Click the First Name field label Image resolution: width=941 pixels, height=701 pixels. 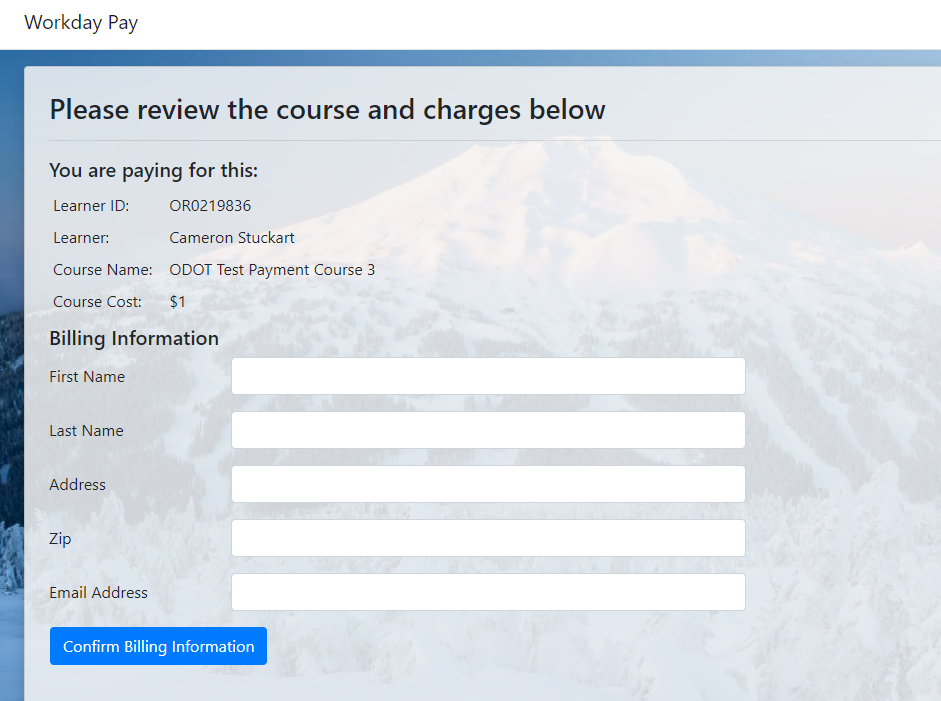click(87, 377)
